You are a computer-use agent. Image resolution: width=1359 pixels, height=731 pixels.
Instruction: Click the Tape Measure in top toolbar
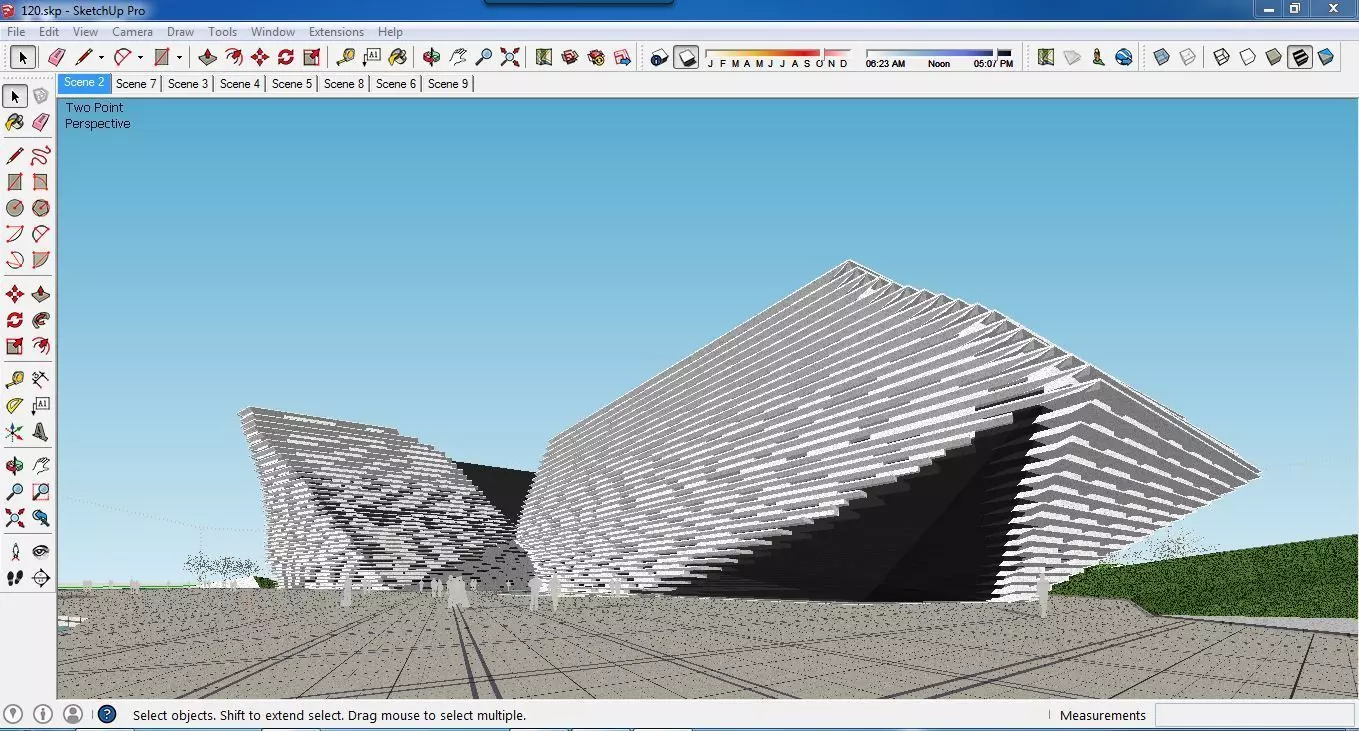346,57
